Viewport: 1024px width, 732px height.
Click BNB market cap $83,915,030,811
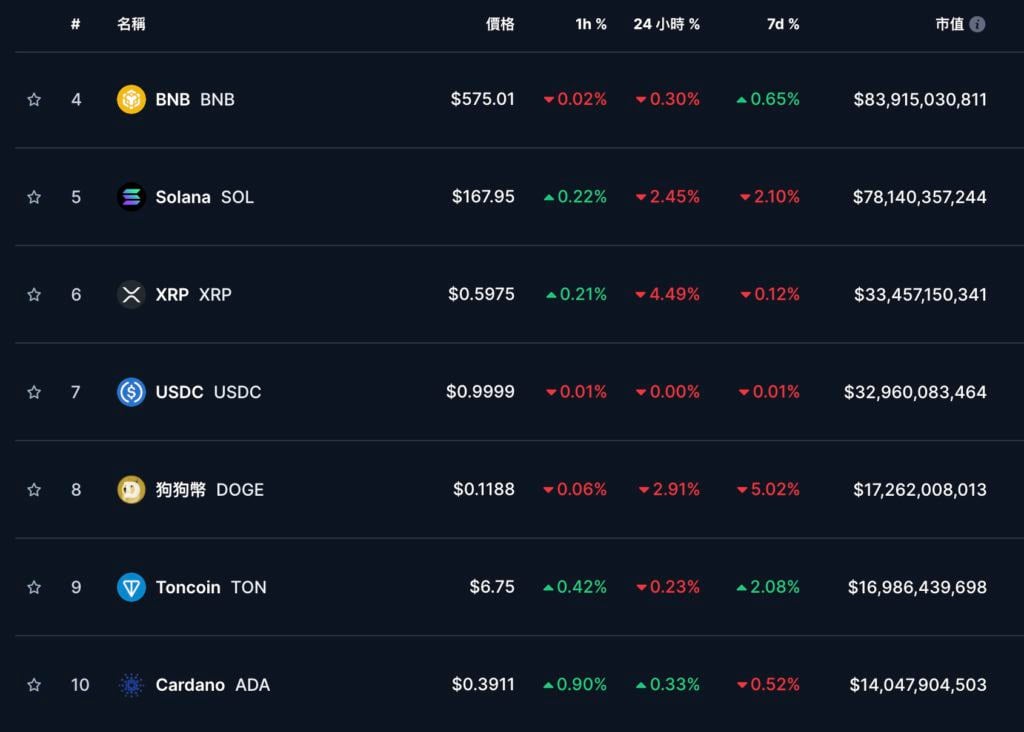click(x=920, y=99)
